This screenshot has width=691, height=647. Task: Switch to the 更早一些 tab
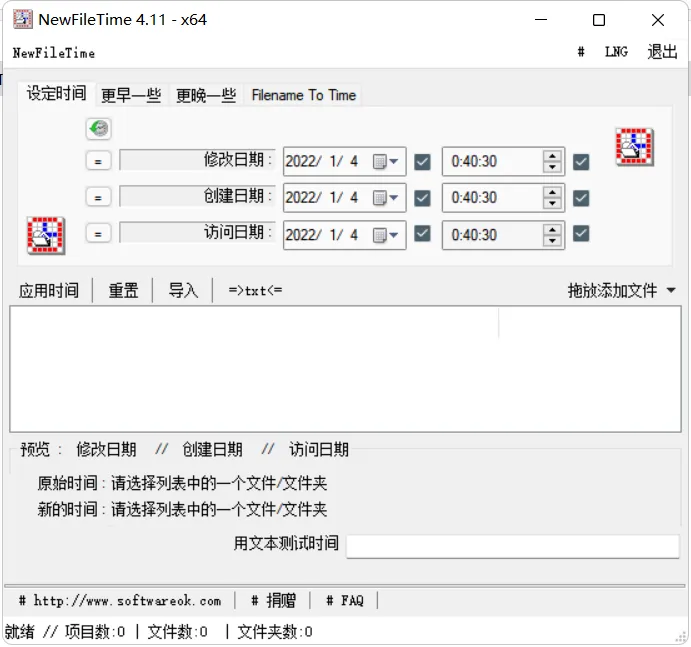pyautogui.click(x=131, y=95)
